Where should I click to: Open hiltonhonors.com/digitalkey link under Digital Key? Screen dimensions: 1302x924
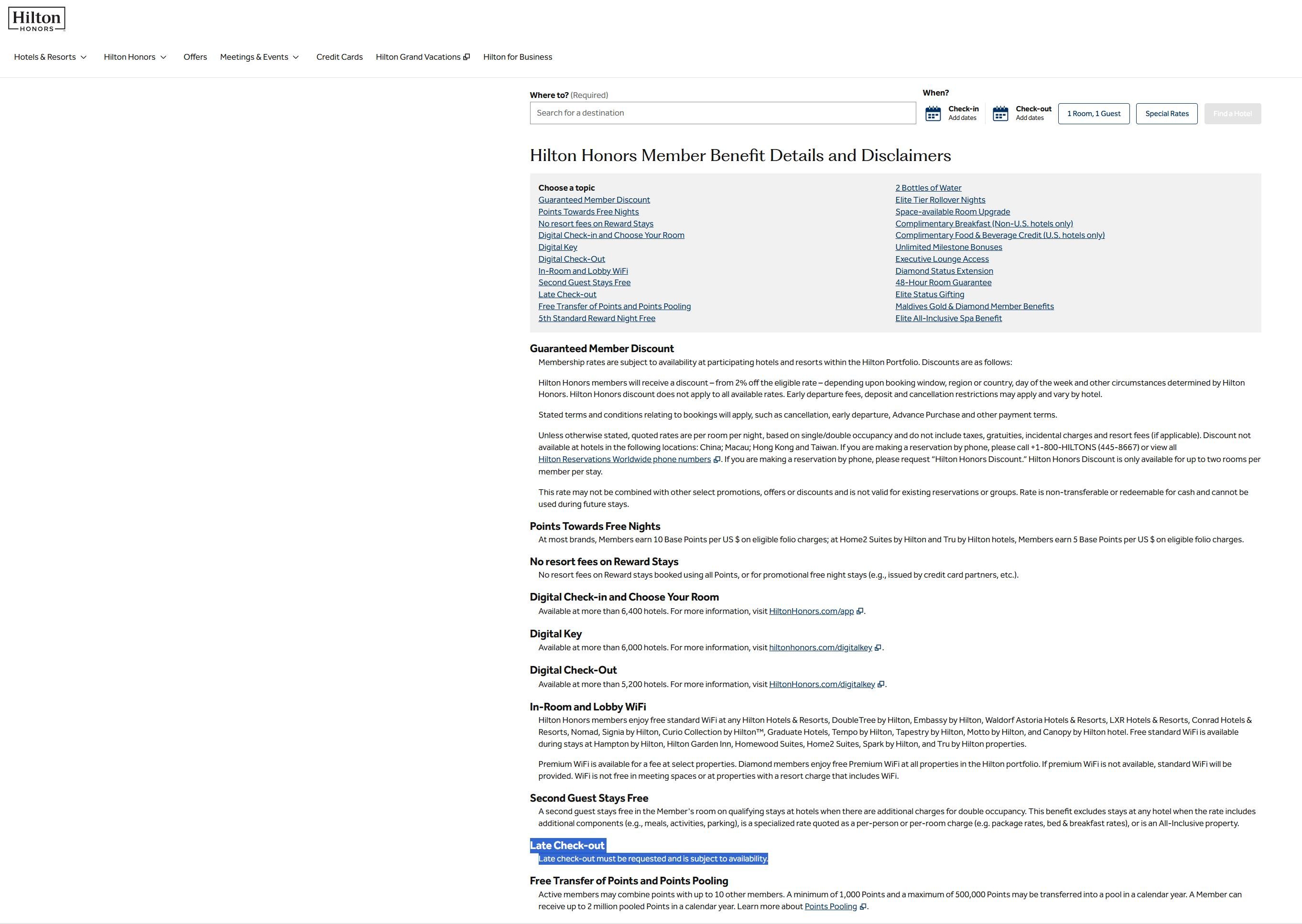(821, 647)
